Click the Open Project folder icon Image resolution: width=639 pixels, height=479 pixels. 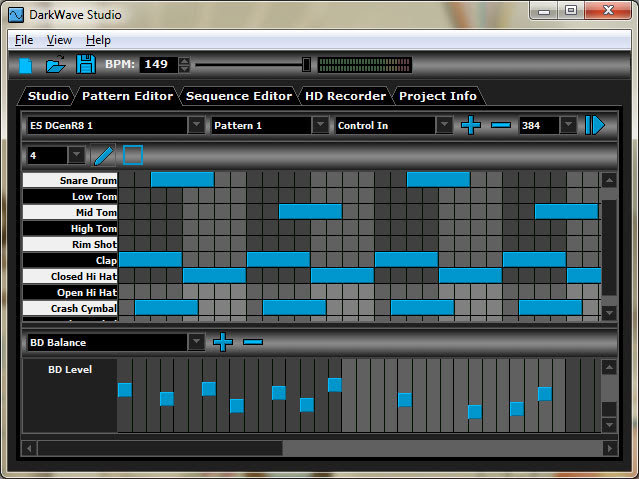coord(55,64)
